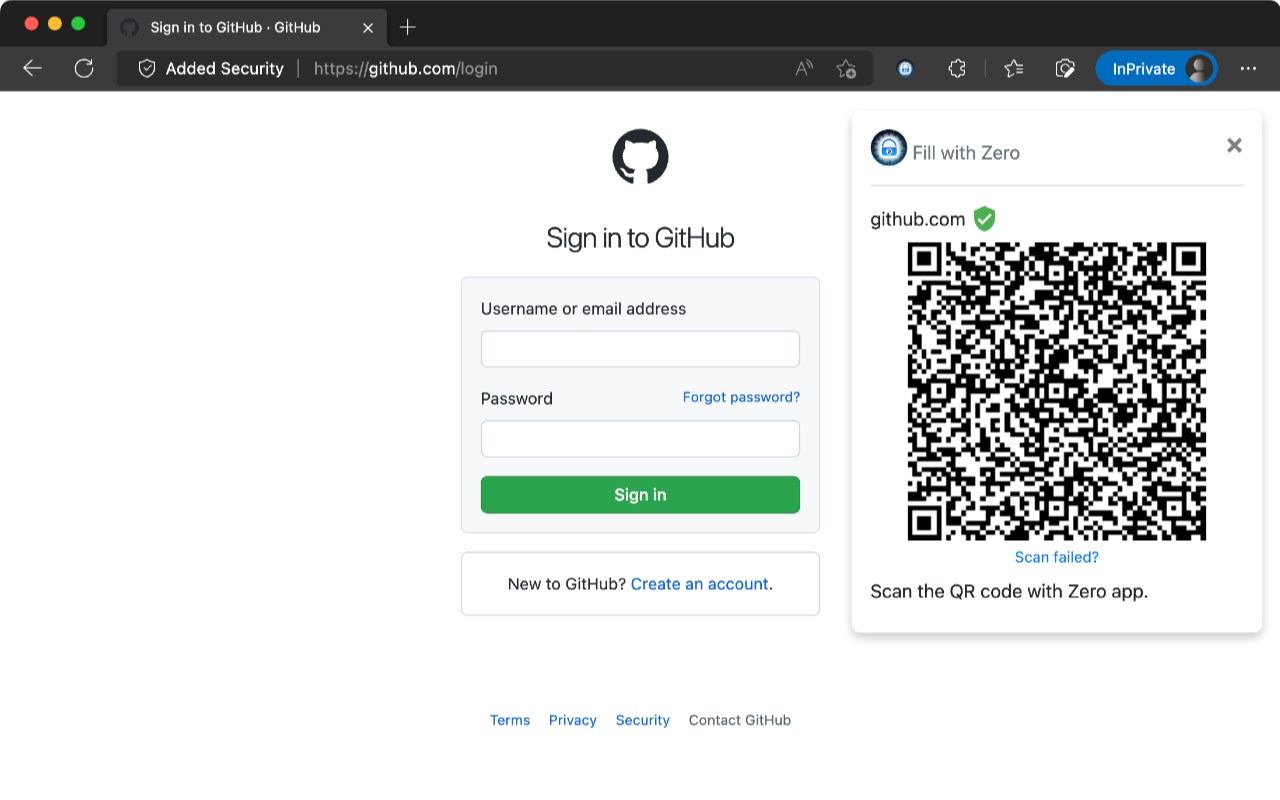Click the 'Scan the QR code with Zero app.' text

click(x=1009, y=591)
